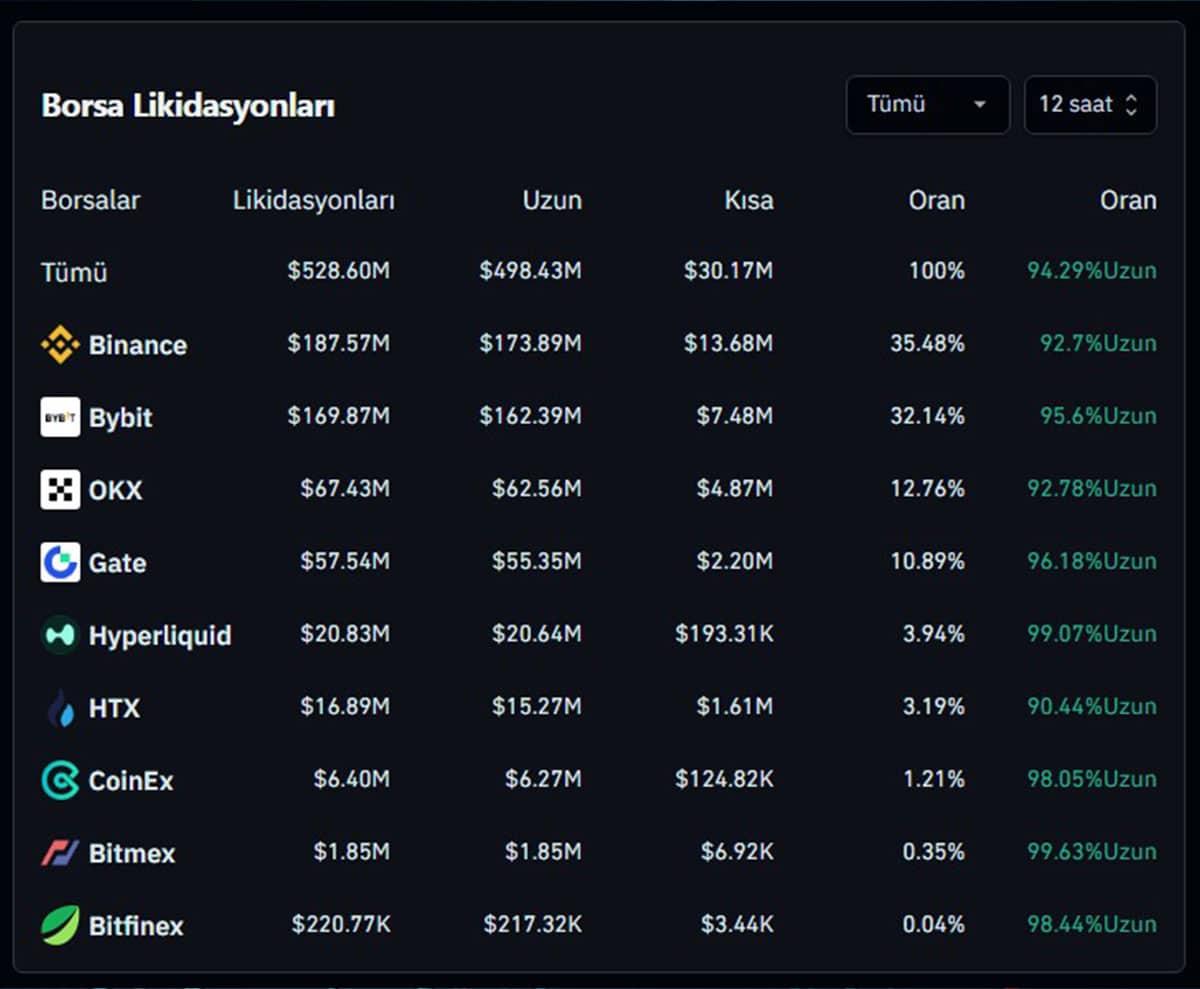The height and width of the screenshot is (989, 1200).
Task: Click the 95.6%Uzun ratio for Bybit
Action: (x=1098, y=416)
